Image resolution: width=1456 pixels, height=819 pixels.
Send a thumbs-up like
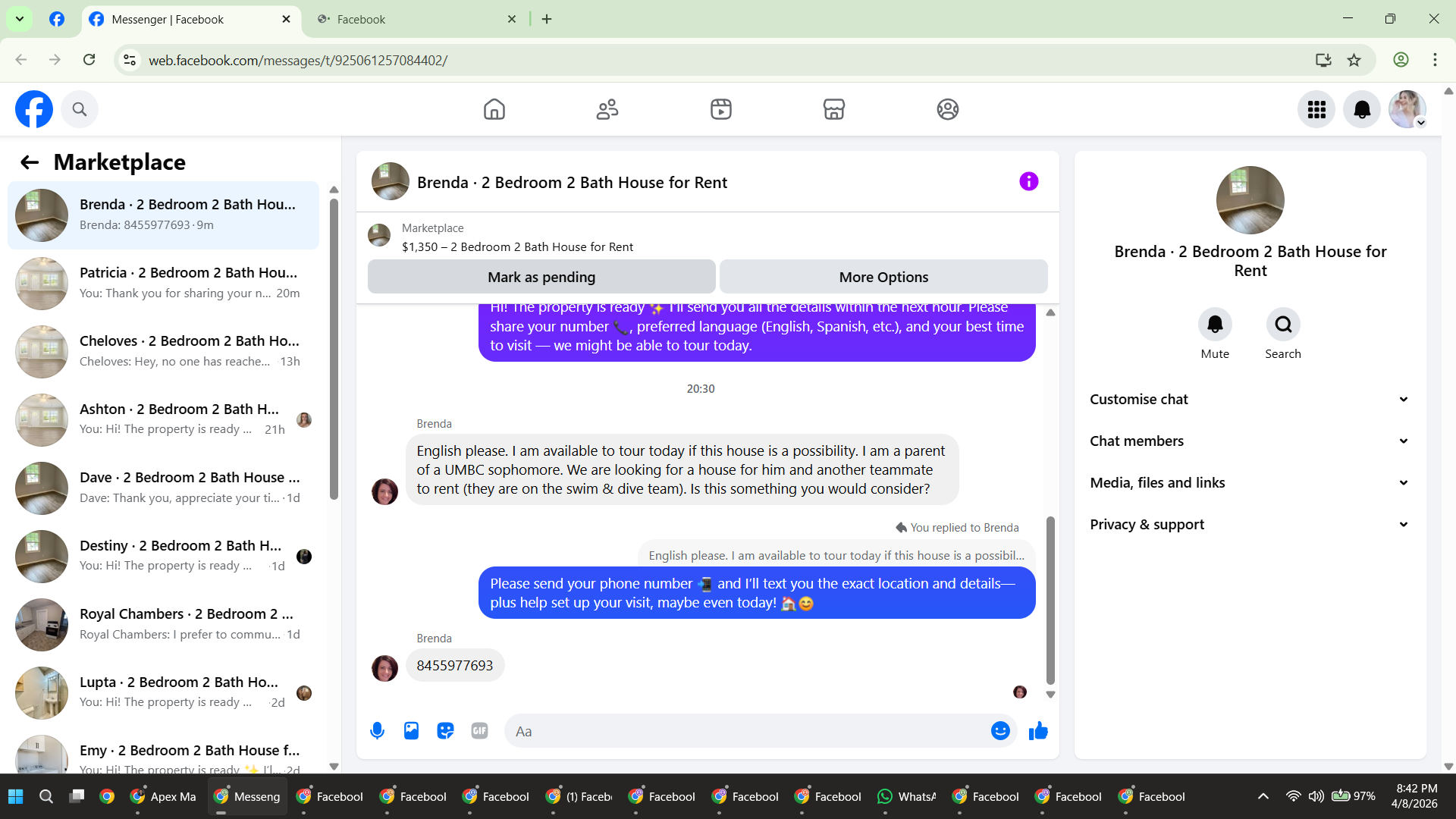tap(1038, 731)
